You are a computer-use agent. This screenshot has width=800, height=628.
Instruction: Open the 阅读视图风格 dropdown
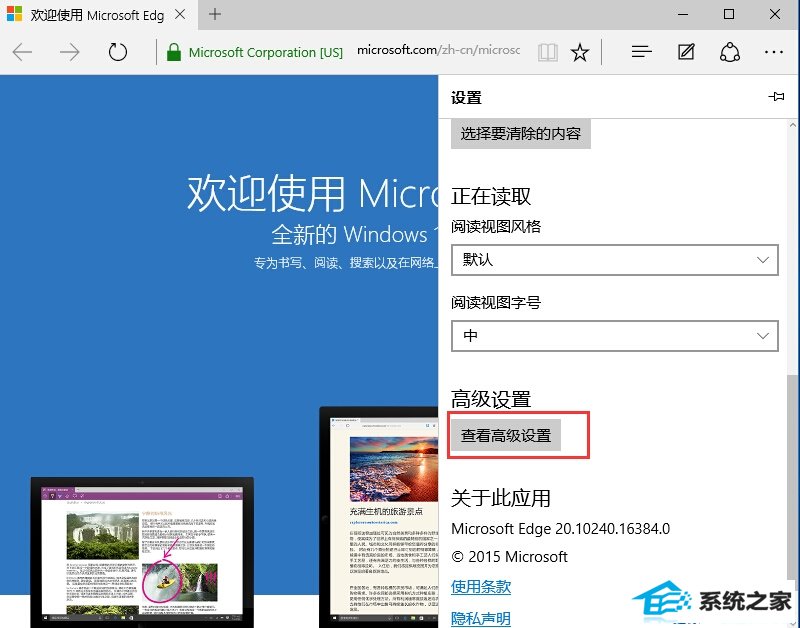(x=615, y=260)
